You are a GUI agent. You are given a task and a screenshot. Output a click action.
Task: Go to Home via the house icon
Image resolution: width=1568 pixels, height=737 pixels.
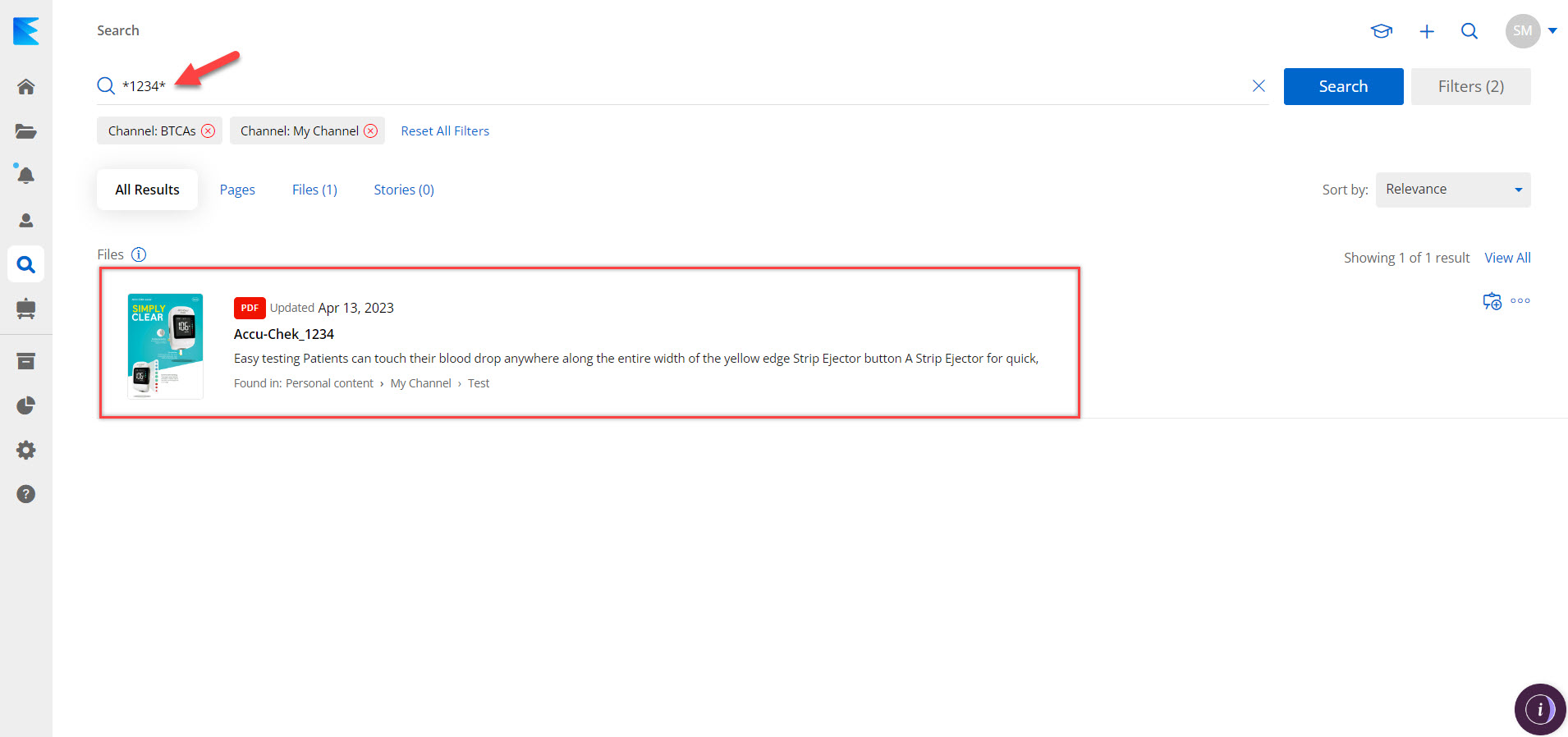point(26,87)
